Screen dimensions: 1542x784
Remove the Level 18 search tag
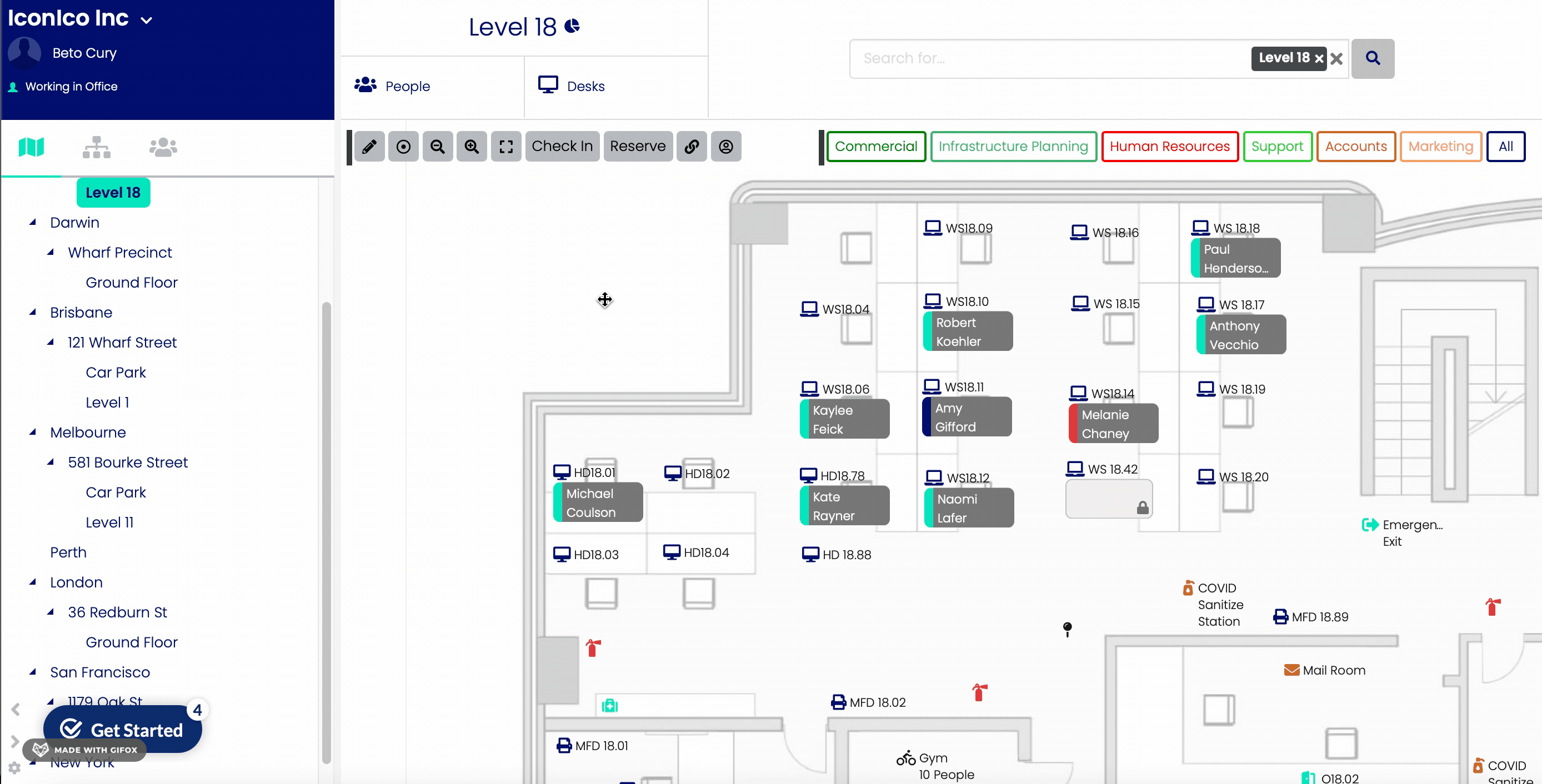coord(1319,59)
